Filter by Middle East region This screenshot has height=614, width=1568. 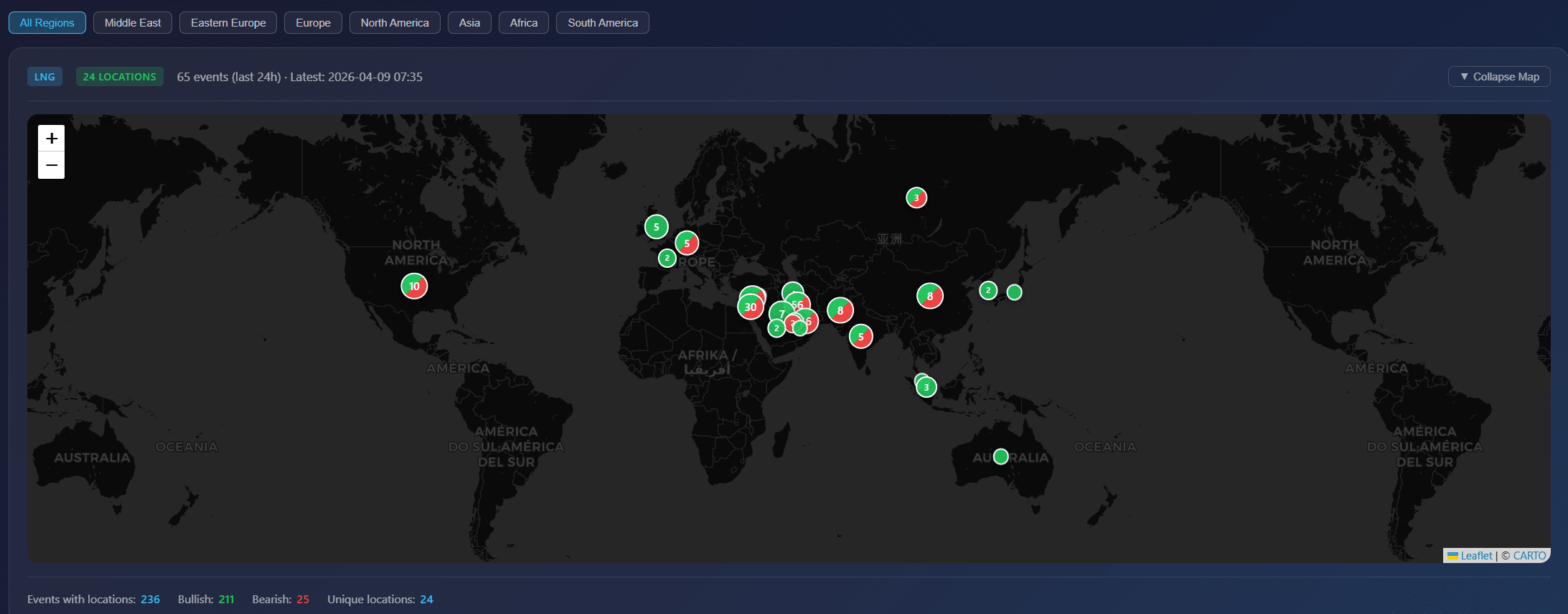click(x=133, y=23)
